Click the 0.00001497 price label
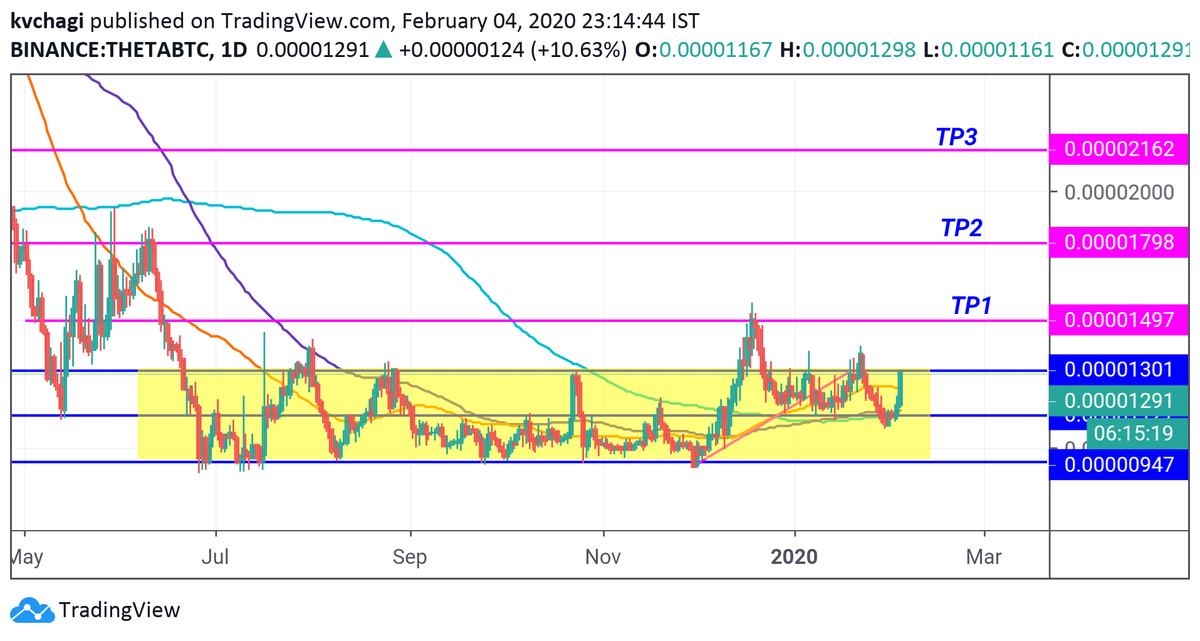This screenshot has width=1200, height=641. [1119, 320]
